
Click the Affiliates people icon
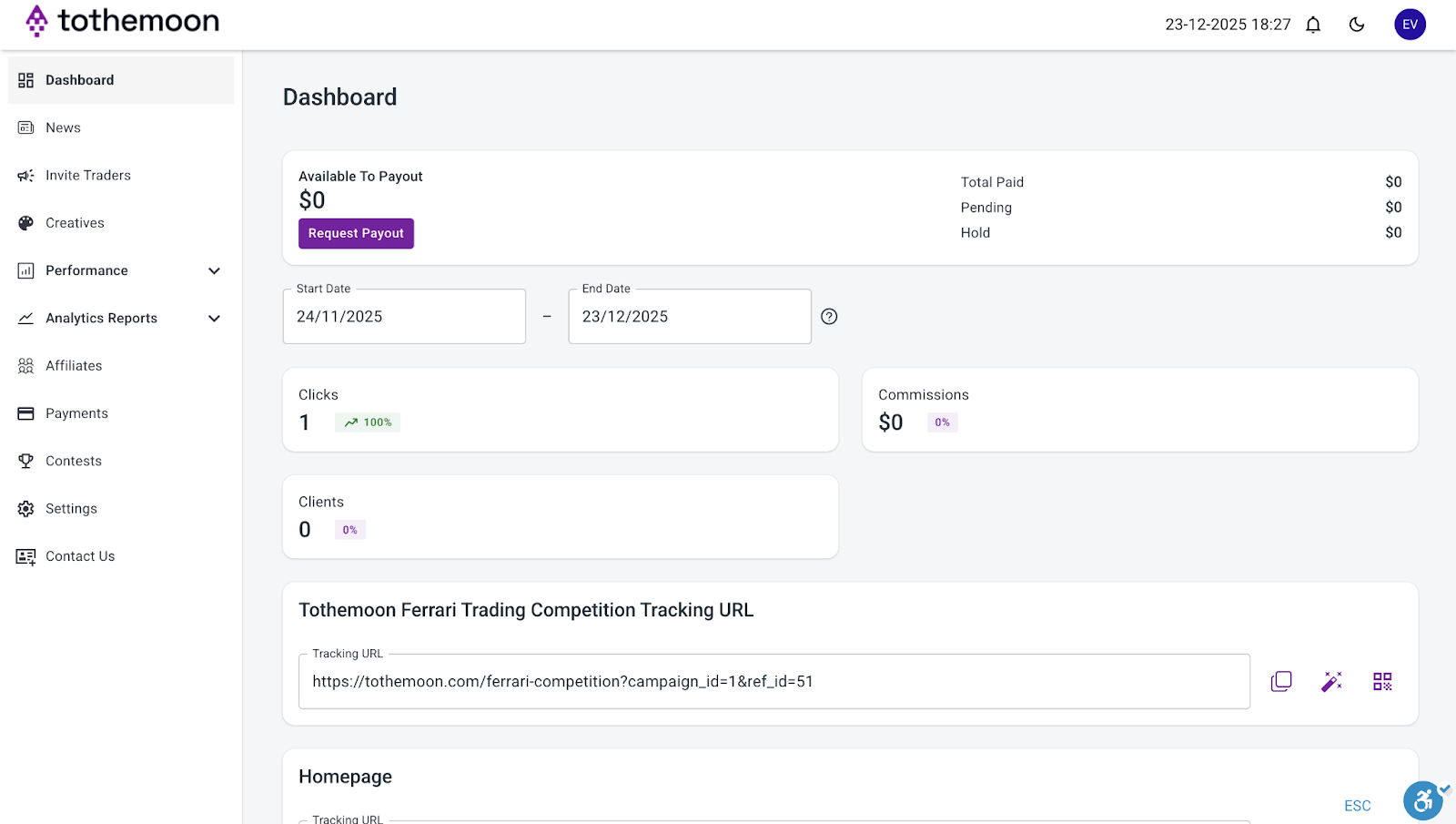(x=25, y=366)
